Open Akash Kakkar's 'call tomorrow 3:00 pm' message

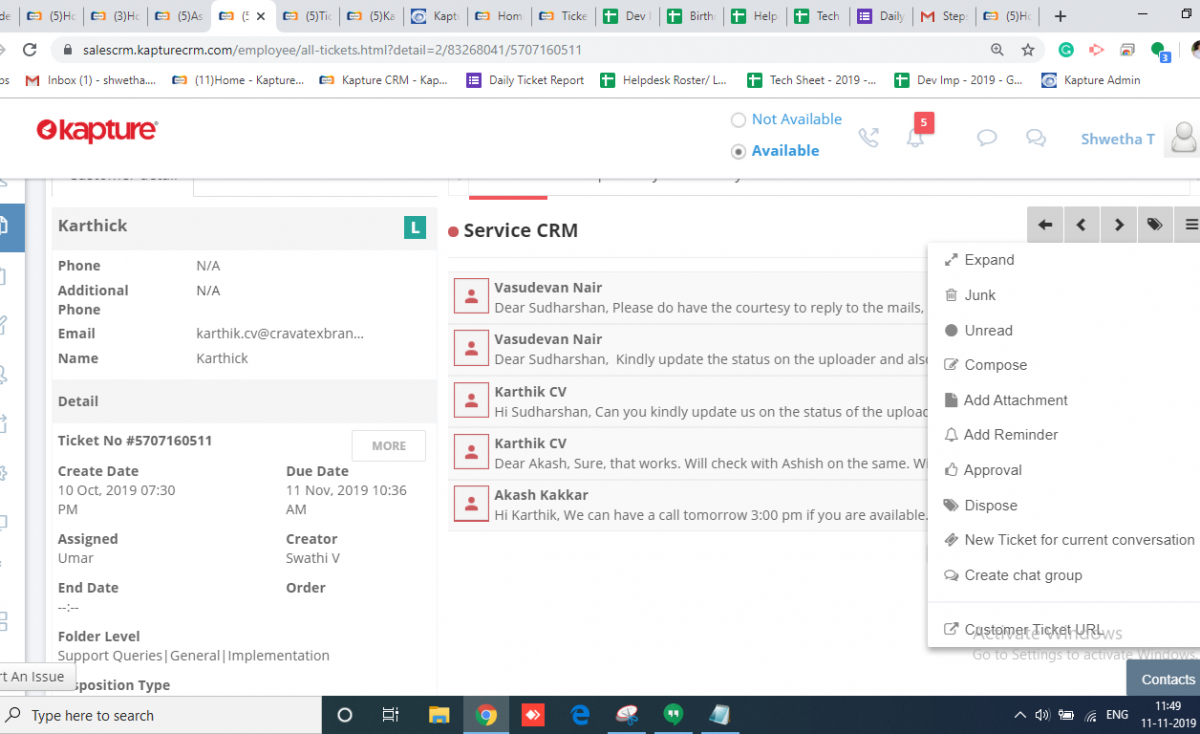[689, 504]
